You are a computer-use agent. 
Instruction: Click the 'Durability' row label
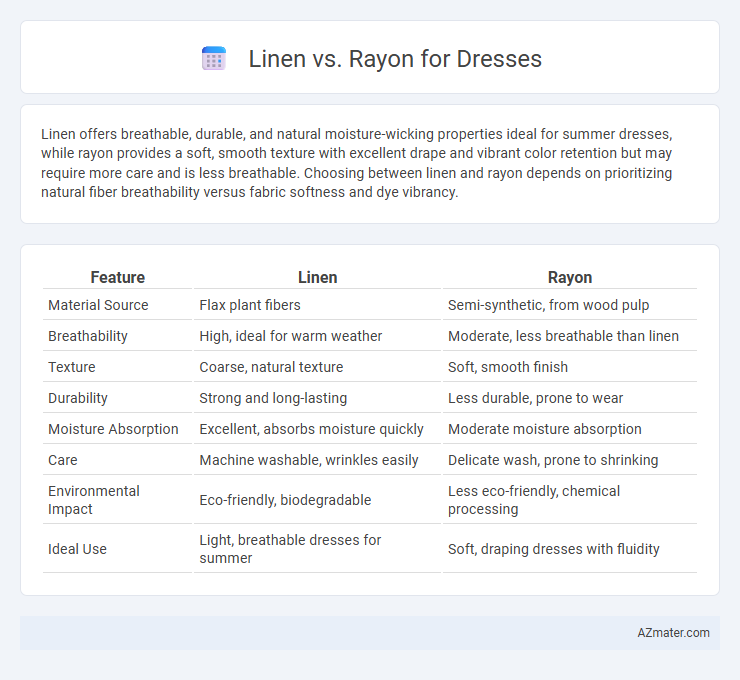[x=78, y=398]
